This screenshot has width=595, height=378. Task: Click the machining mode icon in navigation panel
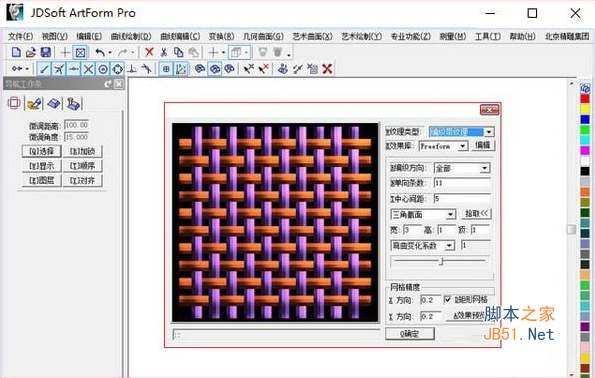point(73,103)
